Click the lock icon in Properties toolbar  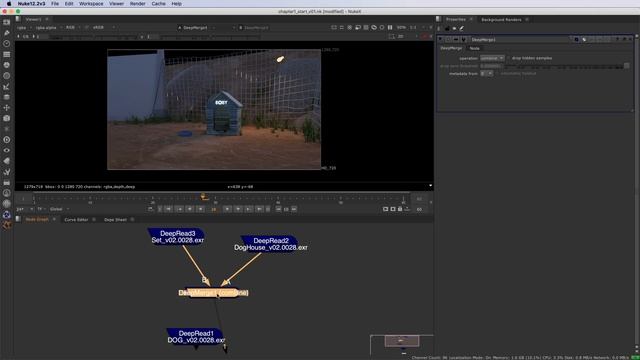click(447, 29)
